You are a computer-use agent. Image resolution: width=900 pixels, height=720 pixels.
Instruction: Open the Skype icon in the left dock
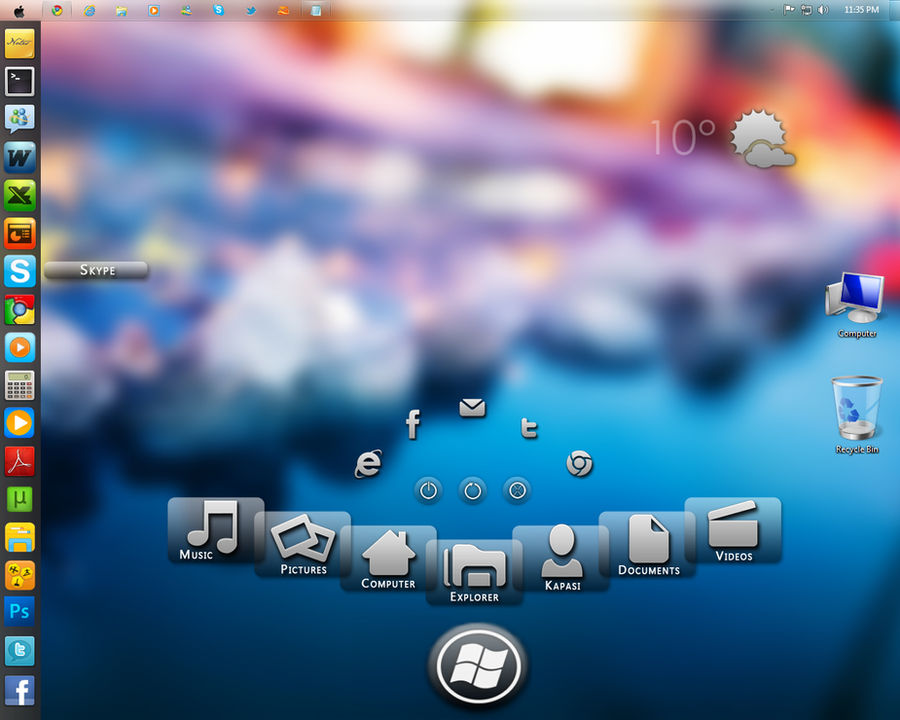[20, 271]
